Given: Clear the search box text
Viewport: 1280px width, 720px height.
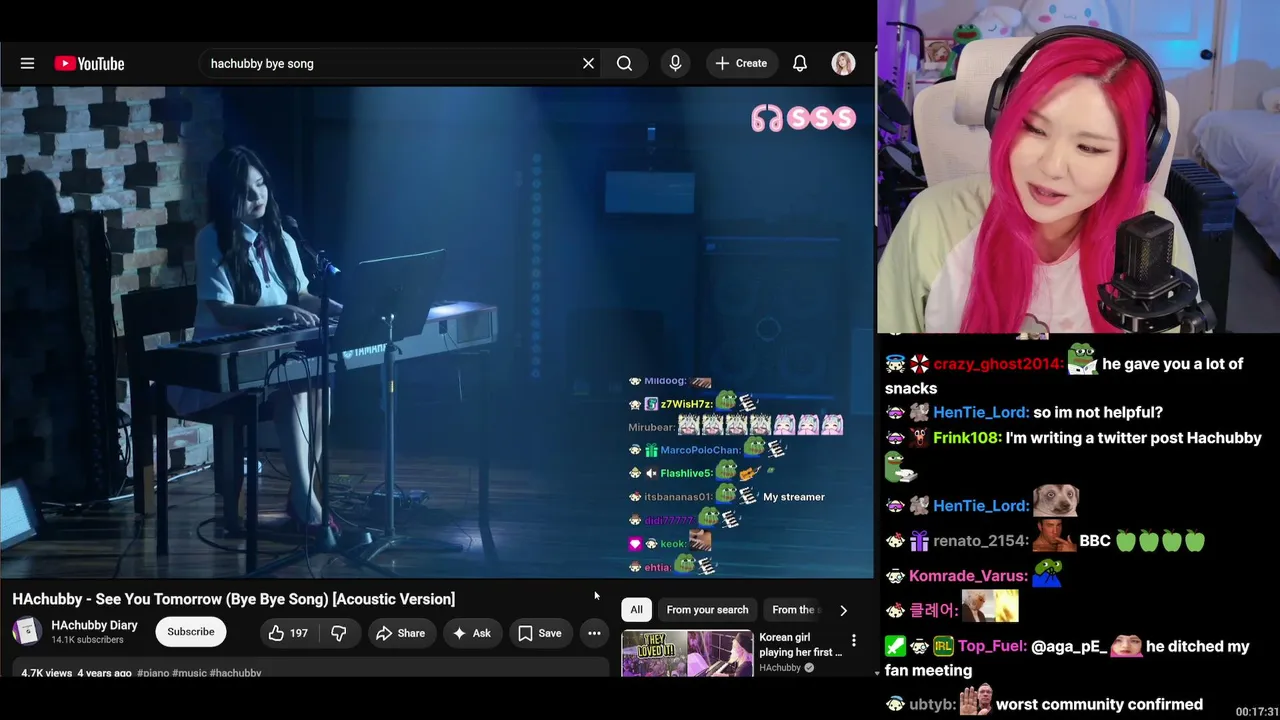Looking at the screenshot, I should pyautogui.click(x=588, y=63).
